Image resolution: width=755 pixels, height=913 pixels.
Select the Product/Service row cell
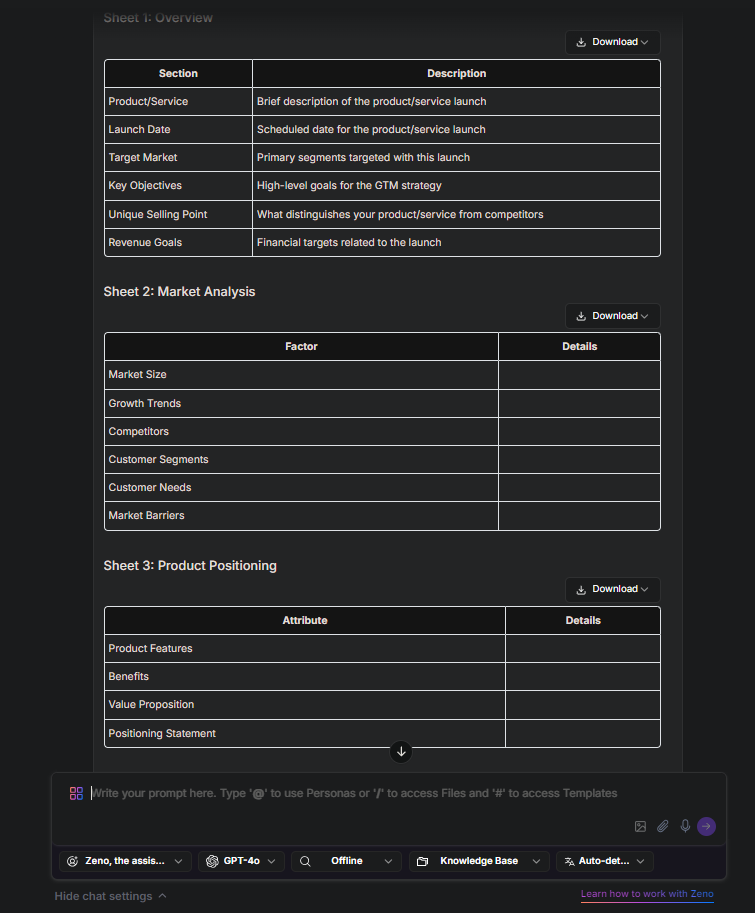(x=178, y=101)
